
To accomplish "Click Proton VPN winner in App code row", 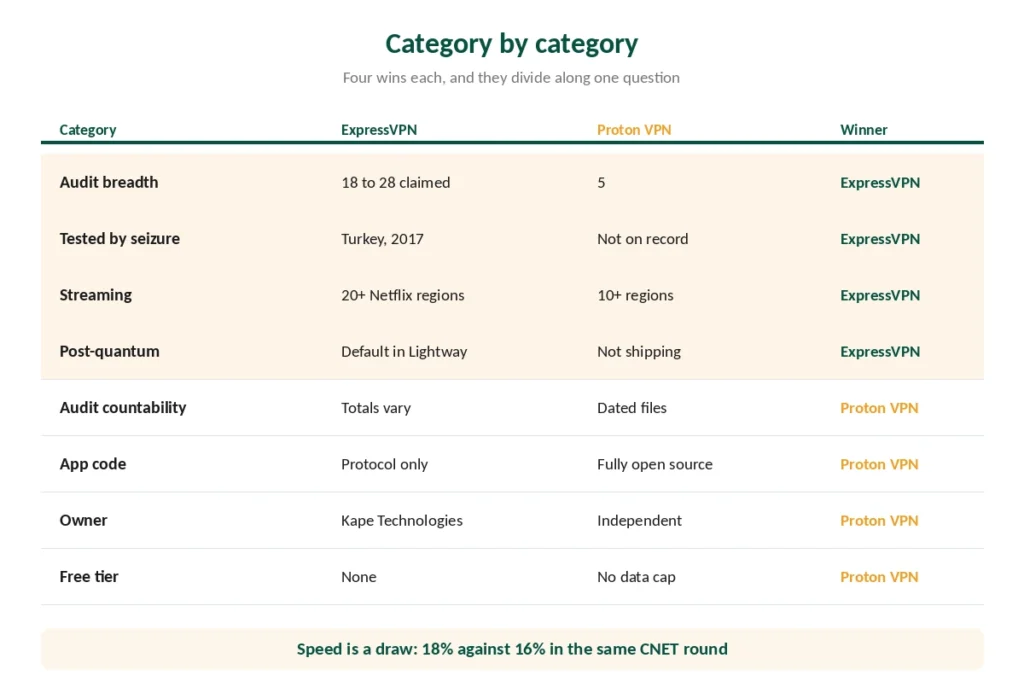I will (879, 464).
